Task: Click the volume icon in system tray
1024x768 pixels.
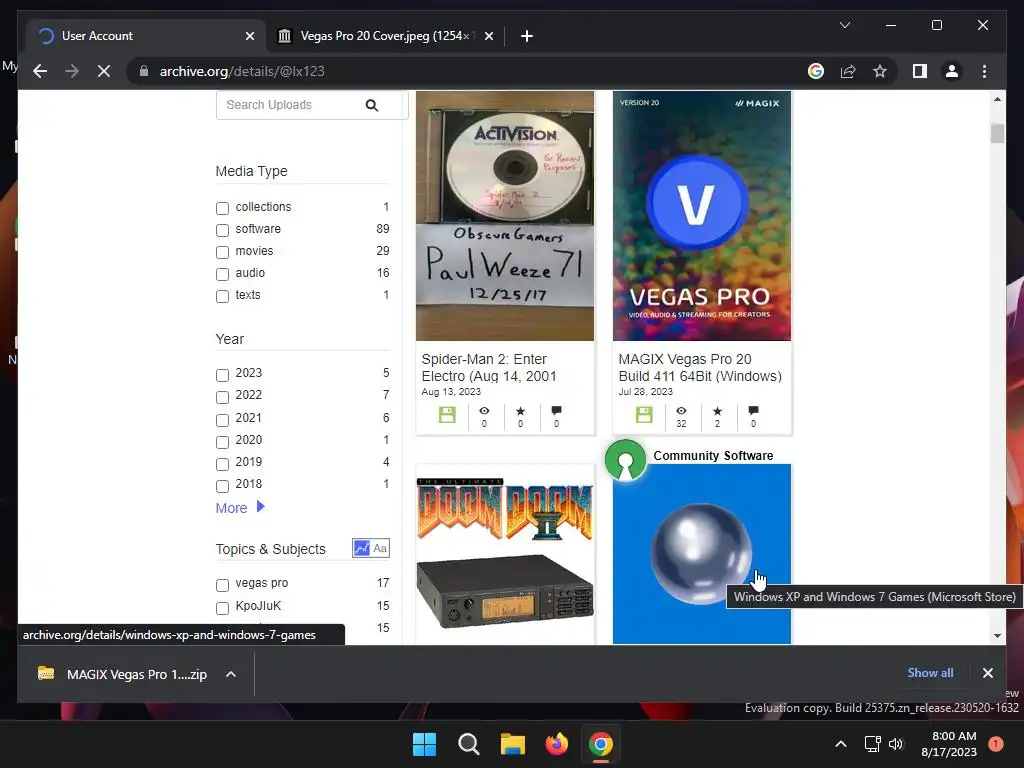Action: point(896,744)
